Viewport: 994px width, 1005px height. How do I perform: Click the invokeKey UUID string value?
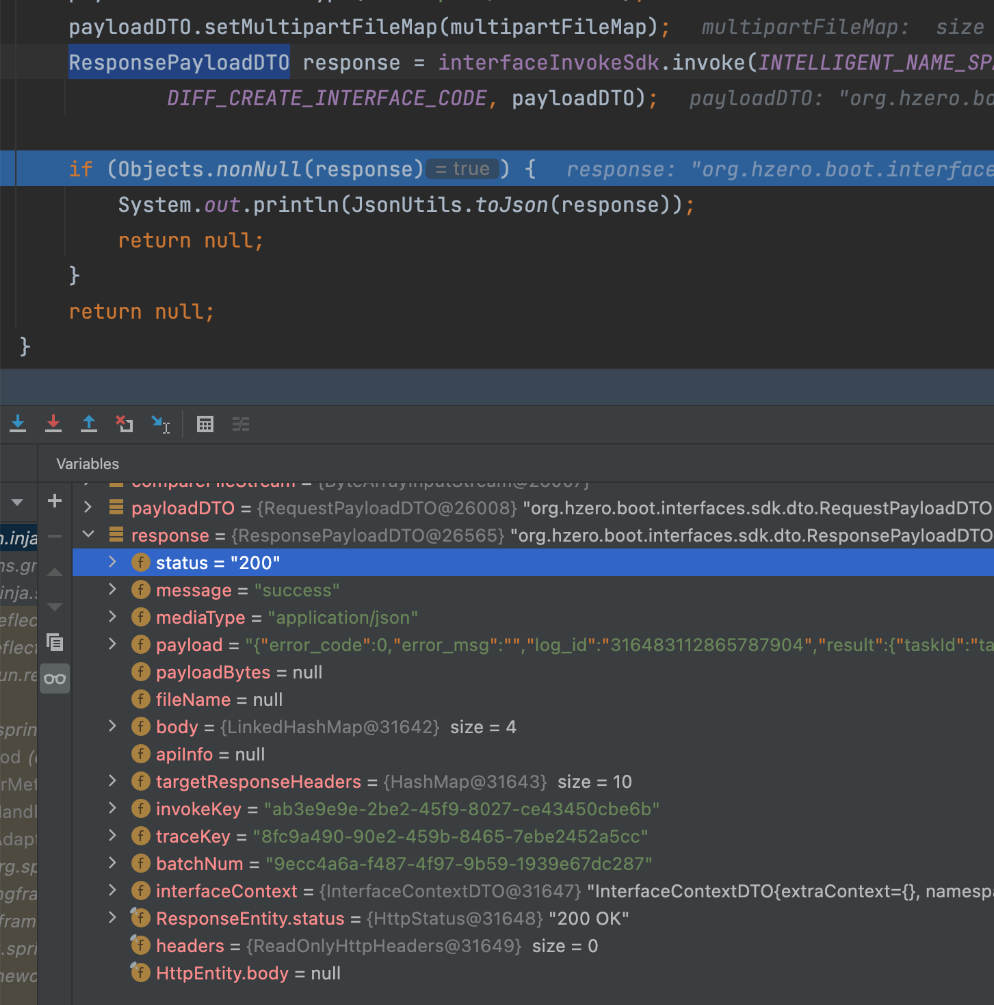[461, 809]
